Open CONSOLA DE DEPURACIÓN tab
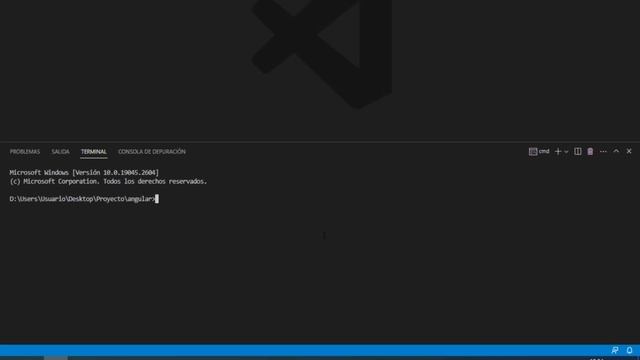 pyautogui.click(x=152, y=152)
